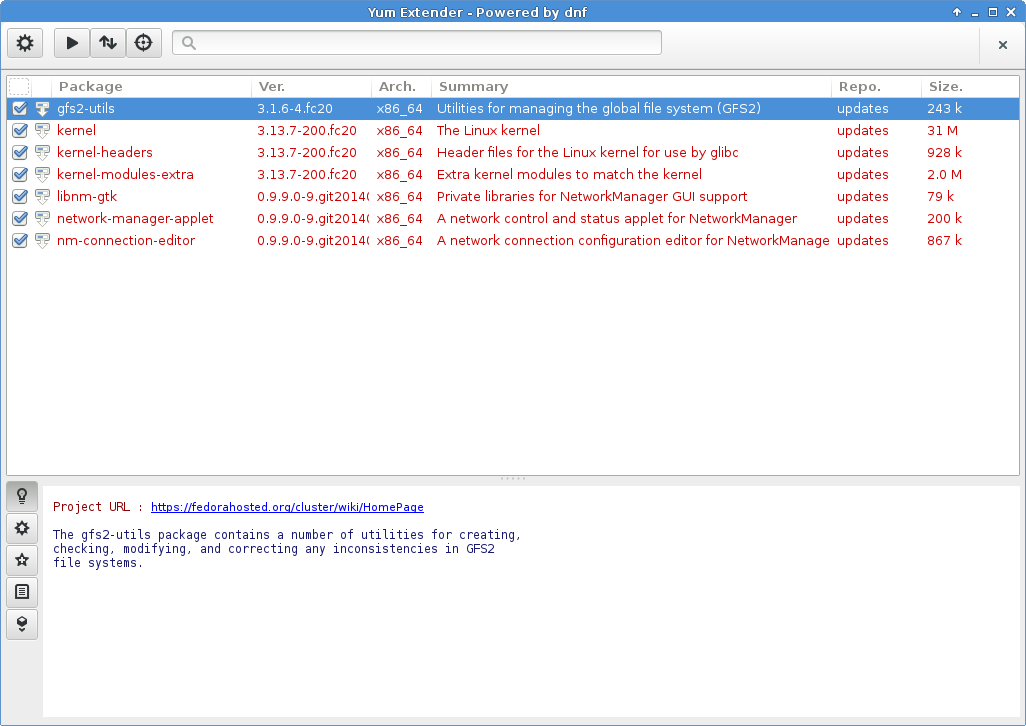Uncheck the libnm-gtk package checkbox
This screenshot has width=1026, height=726.
[20, 196]
